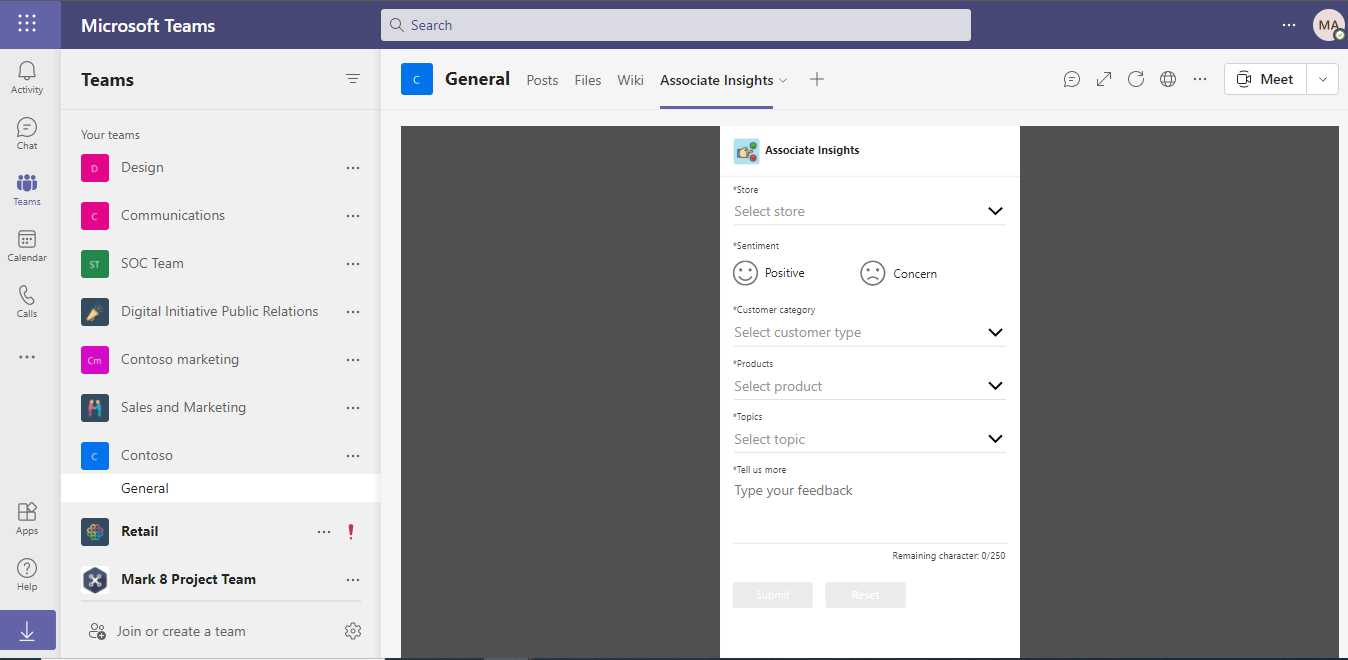The image size is (1348, 660).
Task: Click the Join or create a team icon
Action: 97,631
